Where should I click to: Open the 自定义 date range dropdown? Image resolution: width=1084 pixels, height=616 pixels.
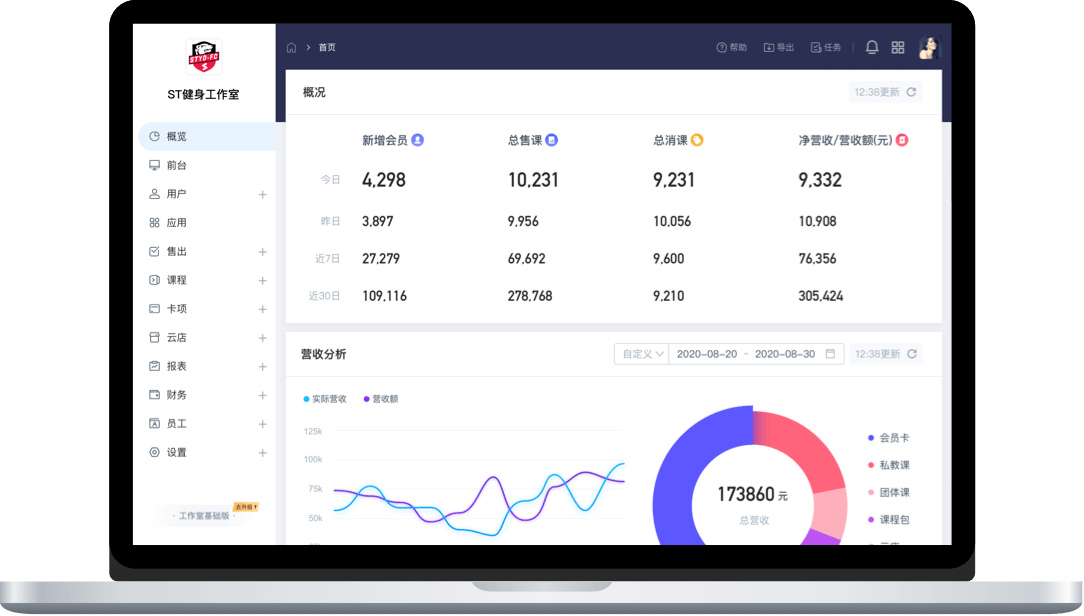pos(642,354)
